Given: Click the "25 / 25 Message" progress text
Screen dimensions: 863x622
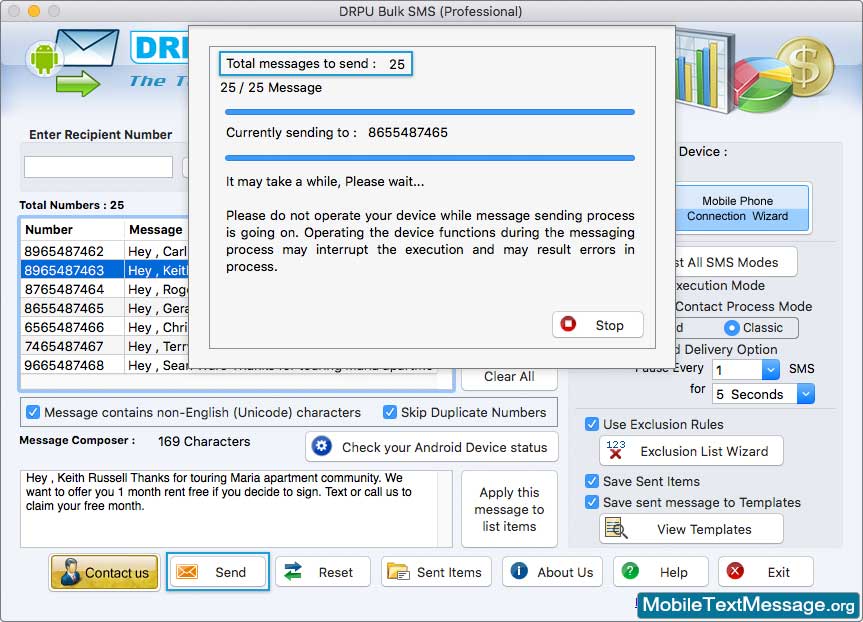Looking at the screenshot, I should click(271, 88).
